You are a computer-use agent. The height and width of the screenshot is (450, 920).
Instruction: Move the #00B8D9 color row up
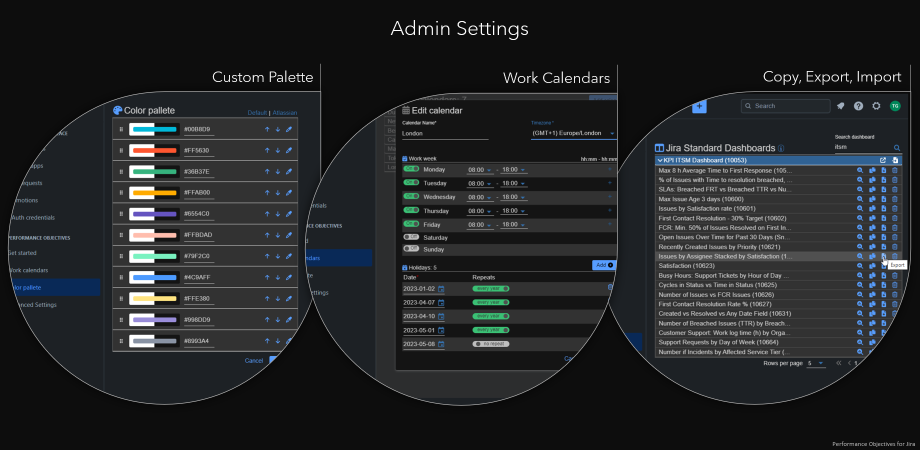click(267, 129)
